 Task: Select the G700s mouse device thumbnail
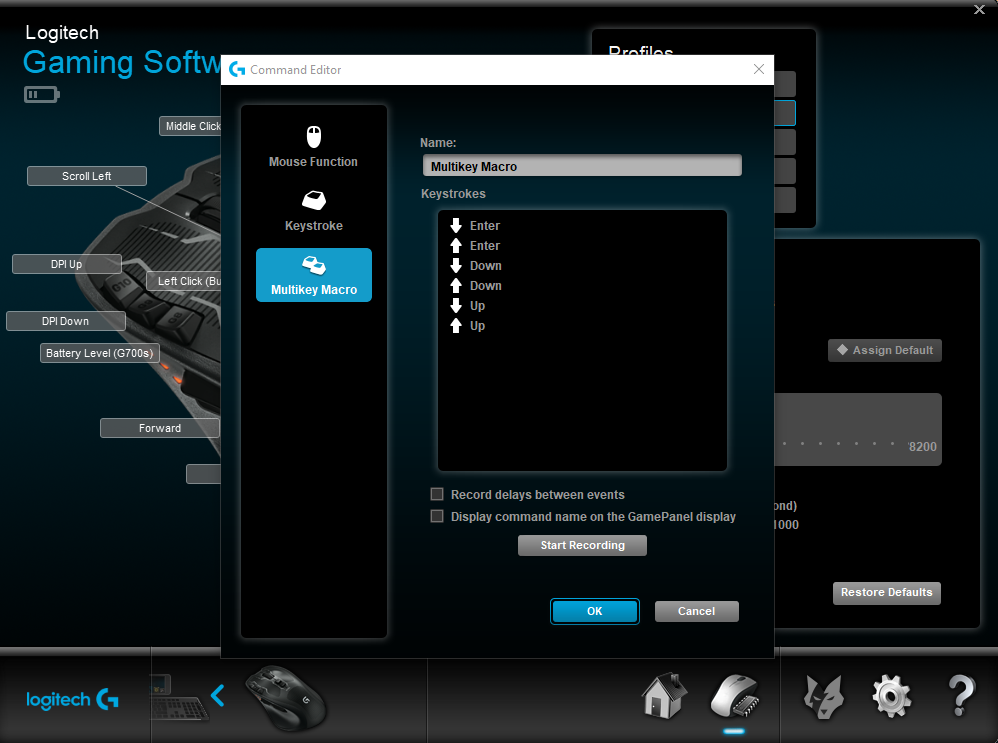point(286,698)
